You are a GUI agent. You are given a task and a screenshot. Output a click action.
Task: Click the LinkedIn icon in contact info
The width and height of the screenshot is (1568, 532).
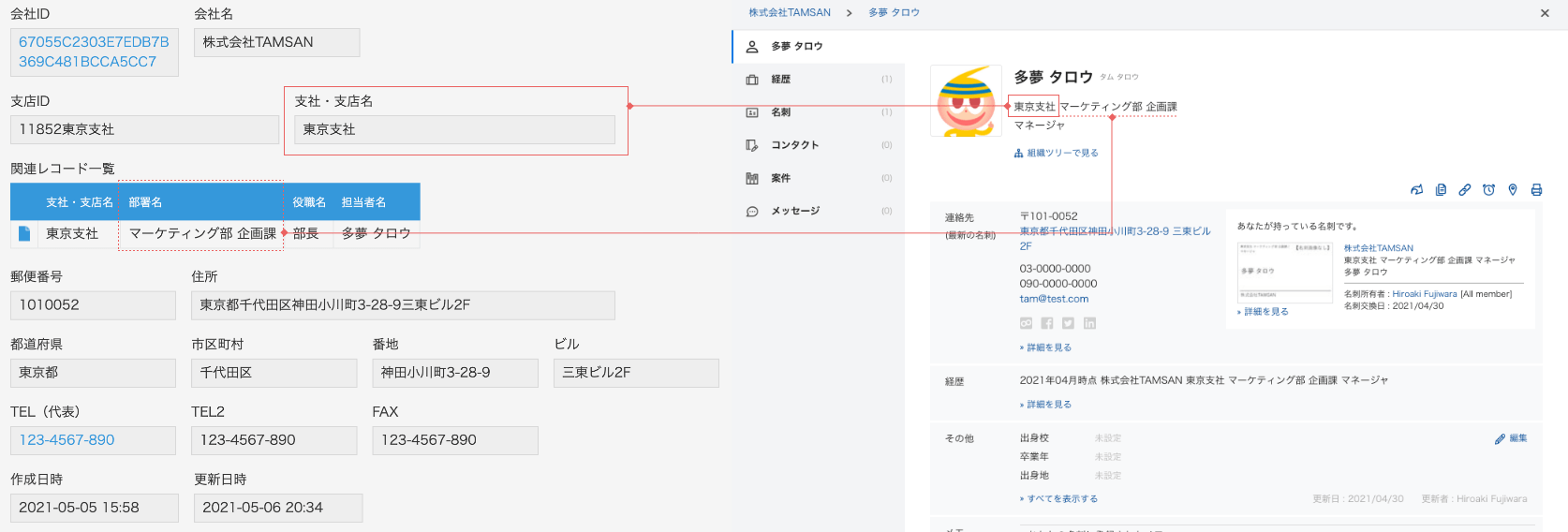point(1089,323)
